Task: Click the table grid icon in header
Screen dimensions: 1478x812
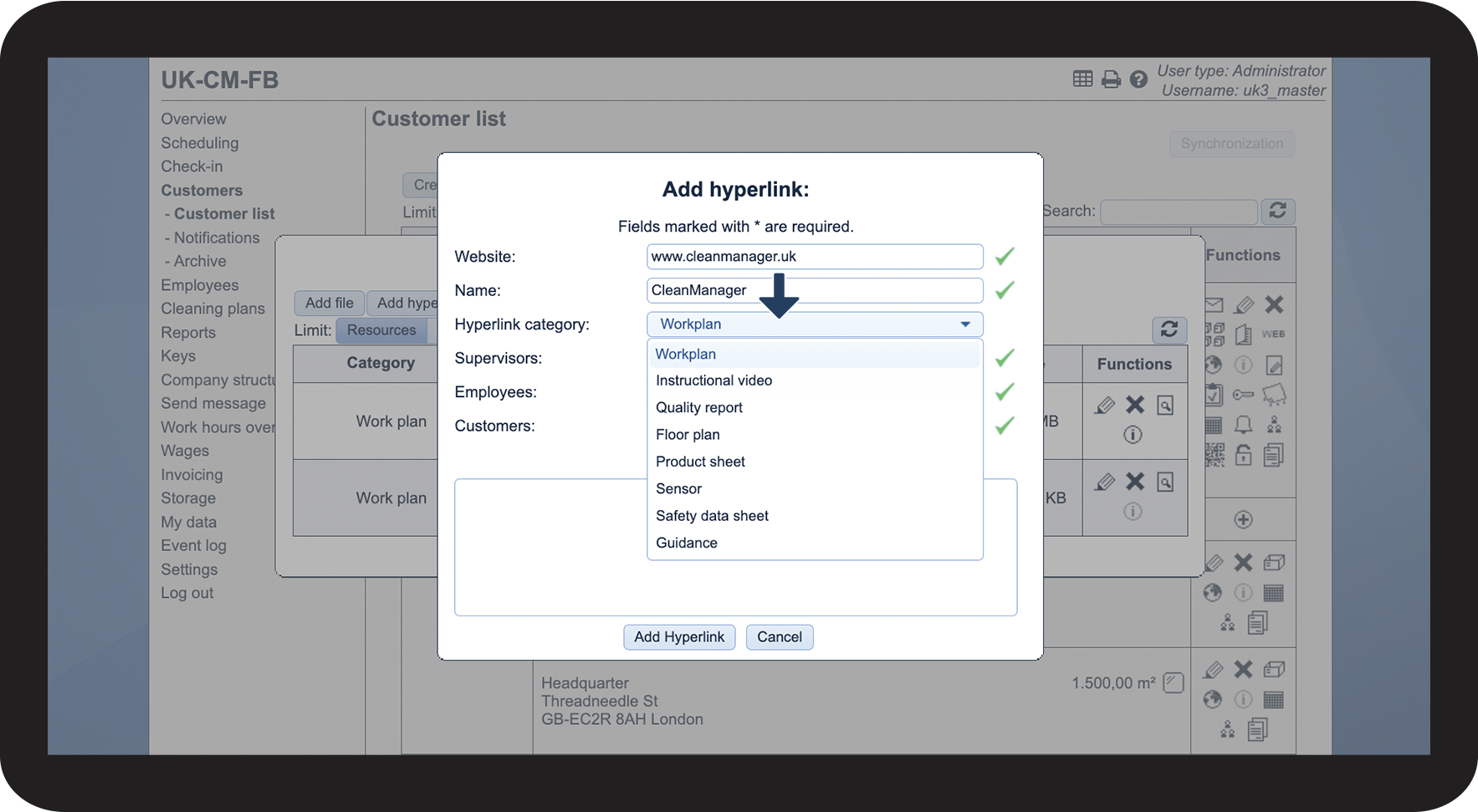Action: pos(1082,79)
